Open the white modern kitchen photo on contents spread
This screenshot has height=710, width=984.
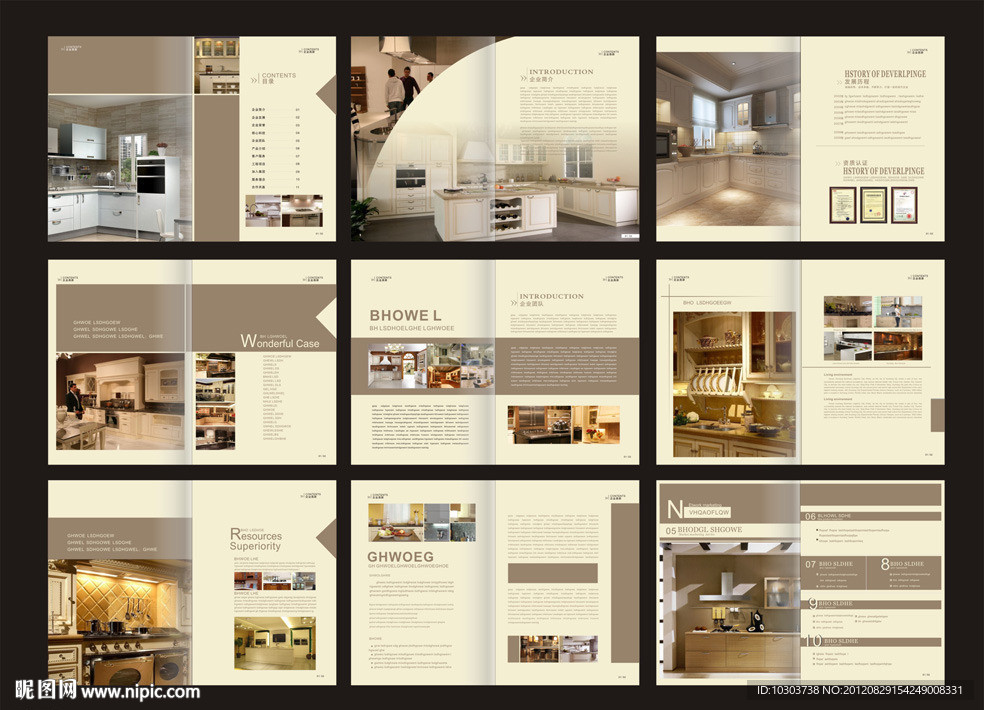click(120, 168)
